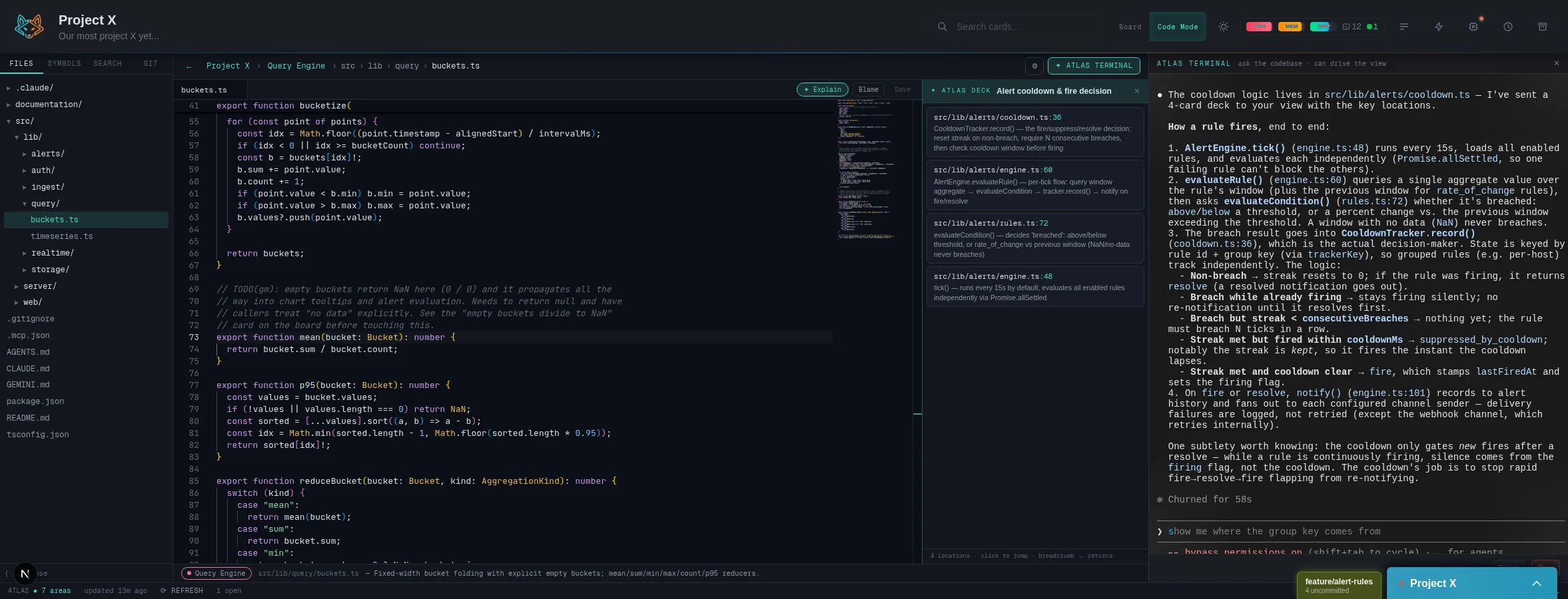Screen dimensions: 1568x599
Task: Open the GIT tab
Action: 151,64
